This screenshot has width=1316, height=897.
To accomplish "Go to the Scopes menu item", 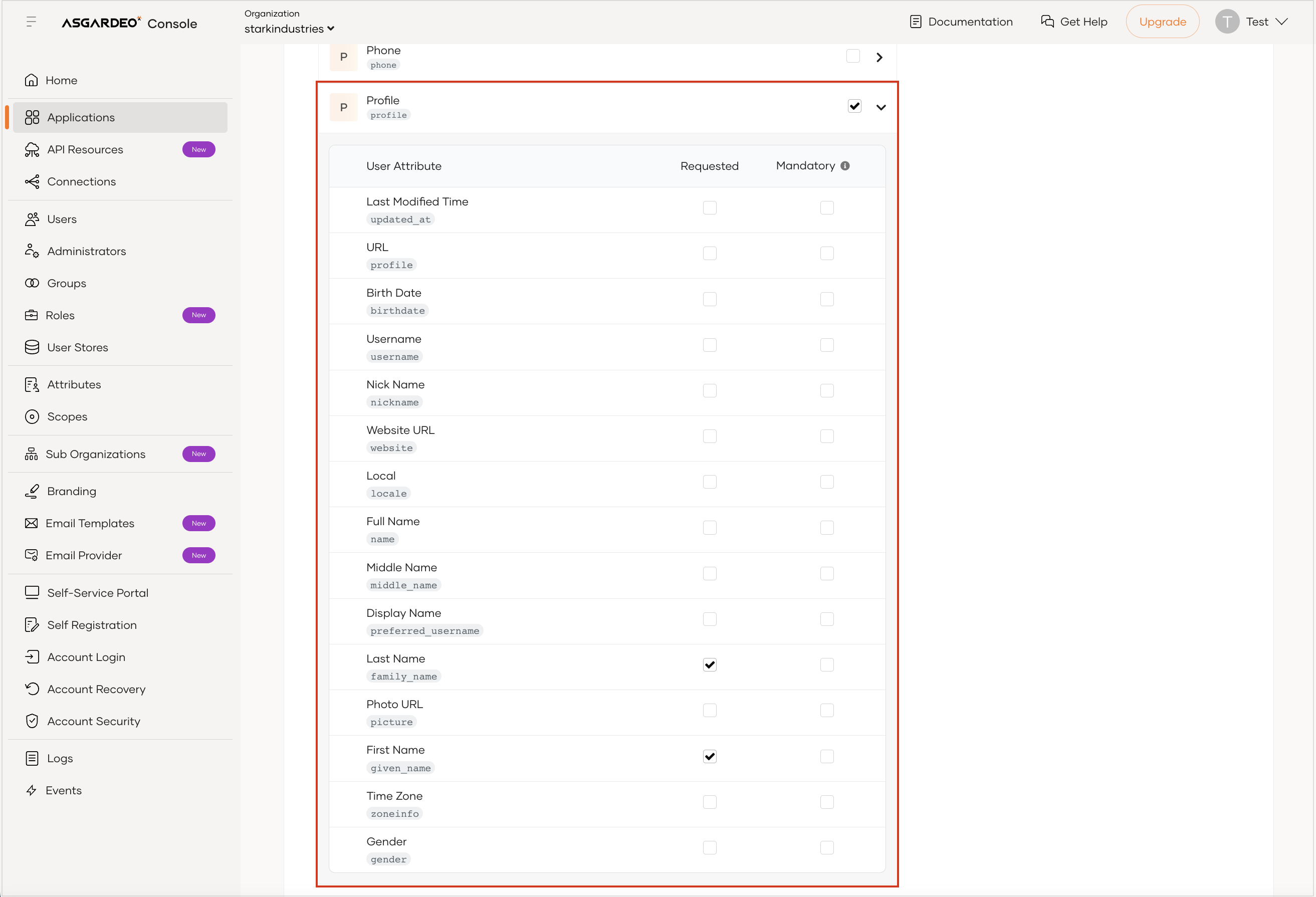I will (x=67, y=417).
